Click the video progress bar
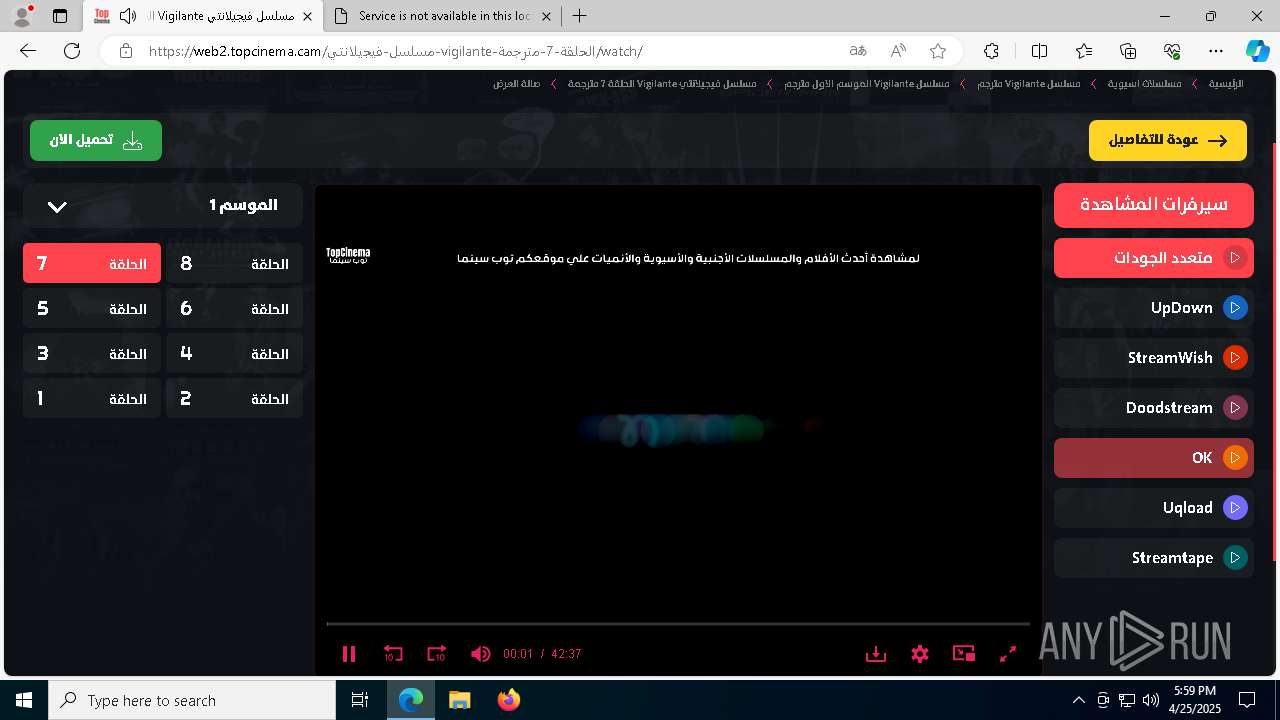 [x=678, y=624]
